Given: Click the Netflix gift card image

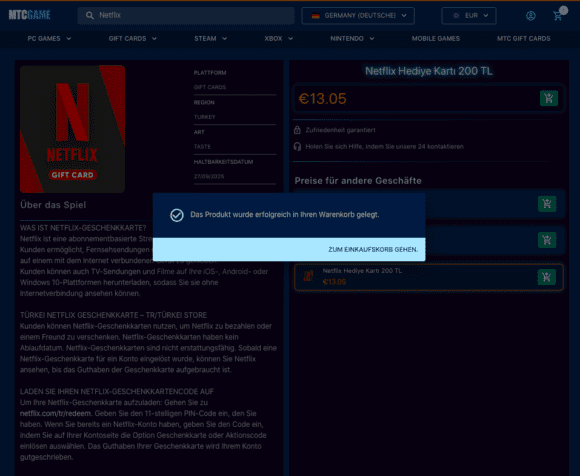Looking at the screenshot, I should (x=72, y=129).
